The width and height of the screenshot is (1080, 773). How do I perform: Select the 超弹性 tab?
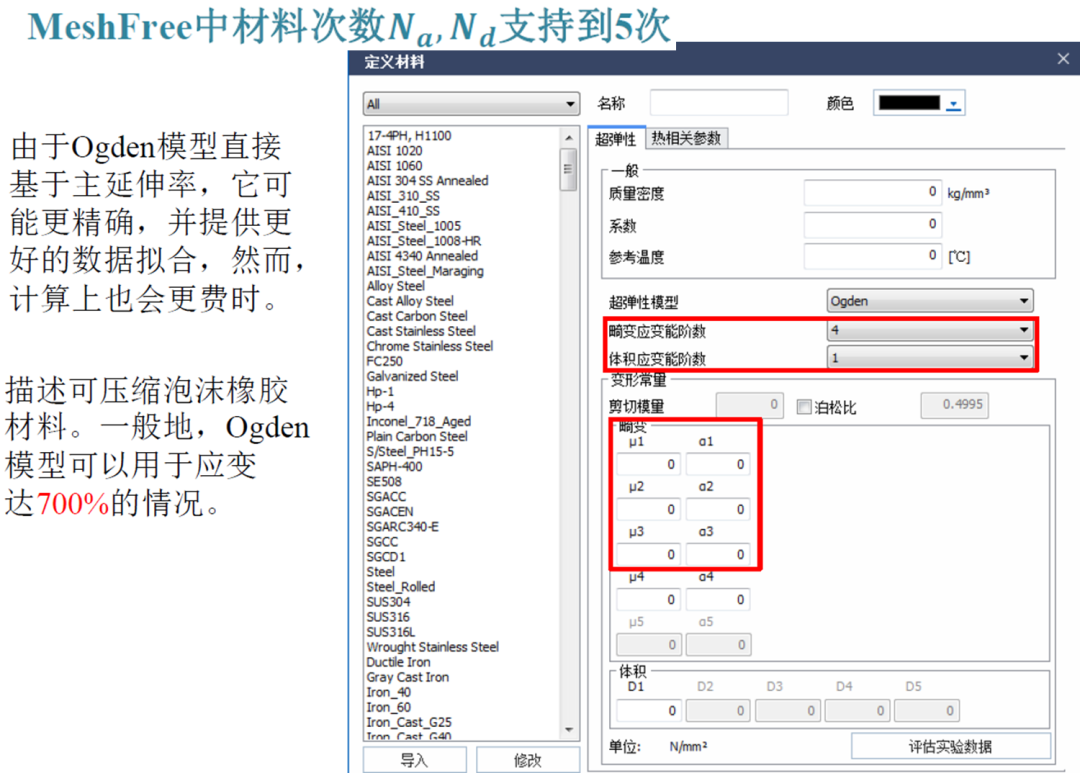615,139
